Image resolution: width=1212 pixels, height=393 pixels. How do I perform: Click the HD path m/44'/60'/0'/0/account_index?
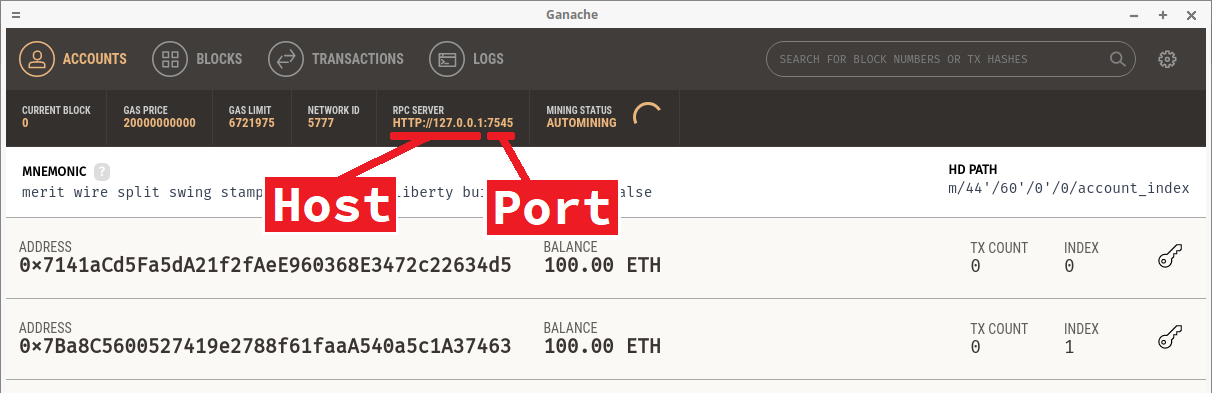(x=1068, y=188)
